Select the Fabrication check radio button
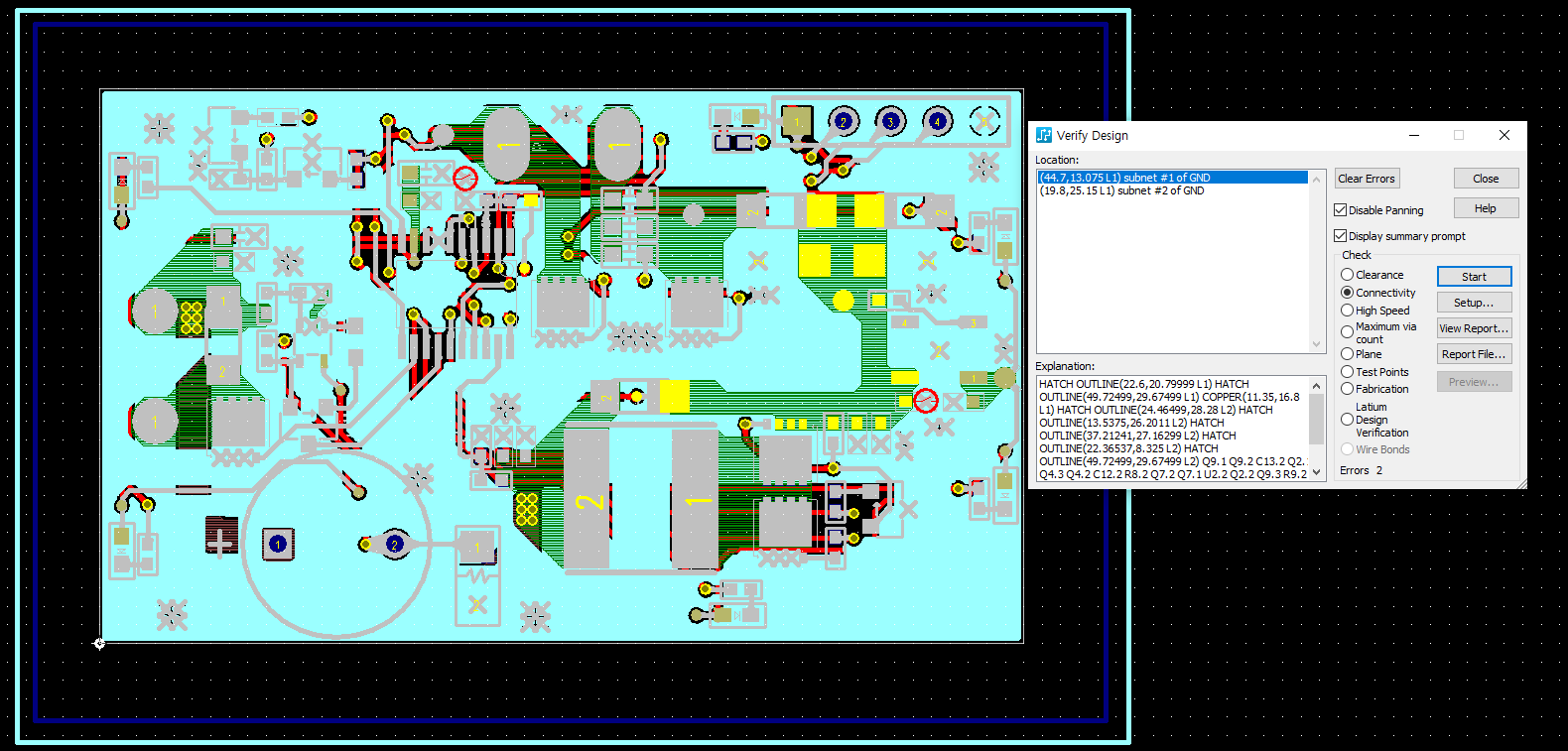 1347,389
